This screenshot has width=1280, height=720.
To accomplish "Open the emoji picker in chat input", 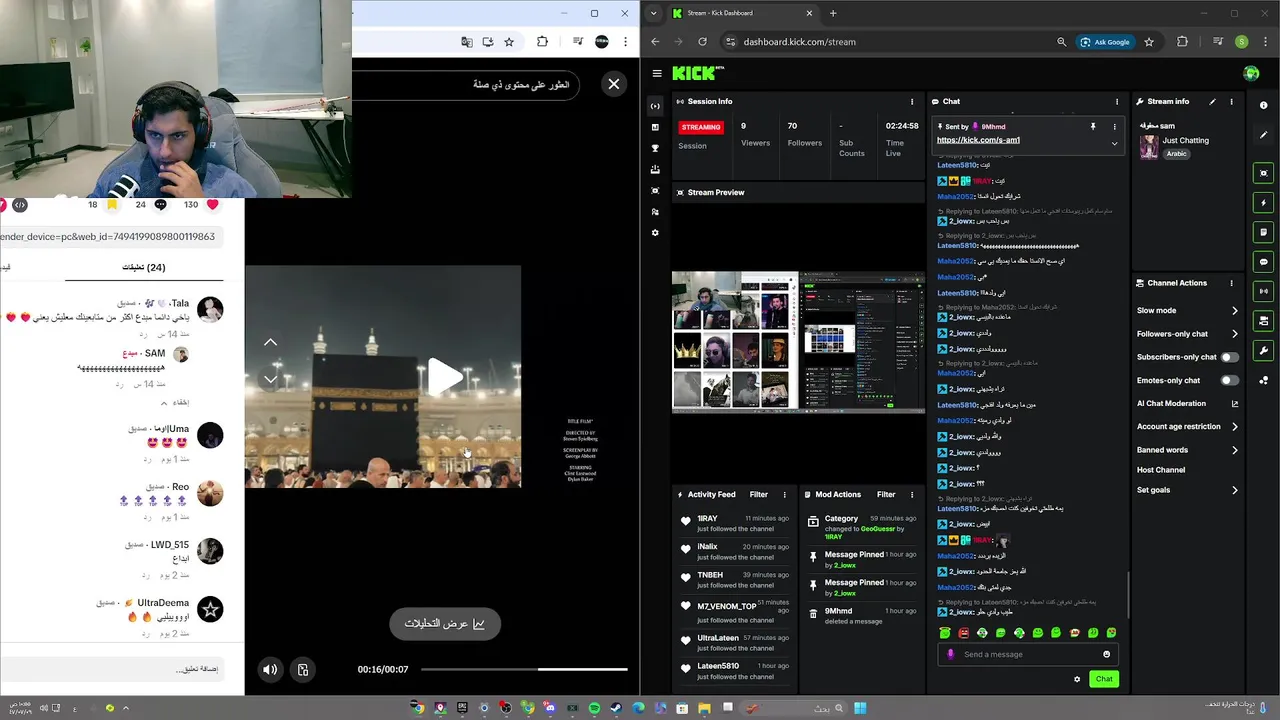I will (1106, 654).
